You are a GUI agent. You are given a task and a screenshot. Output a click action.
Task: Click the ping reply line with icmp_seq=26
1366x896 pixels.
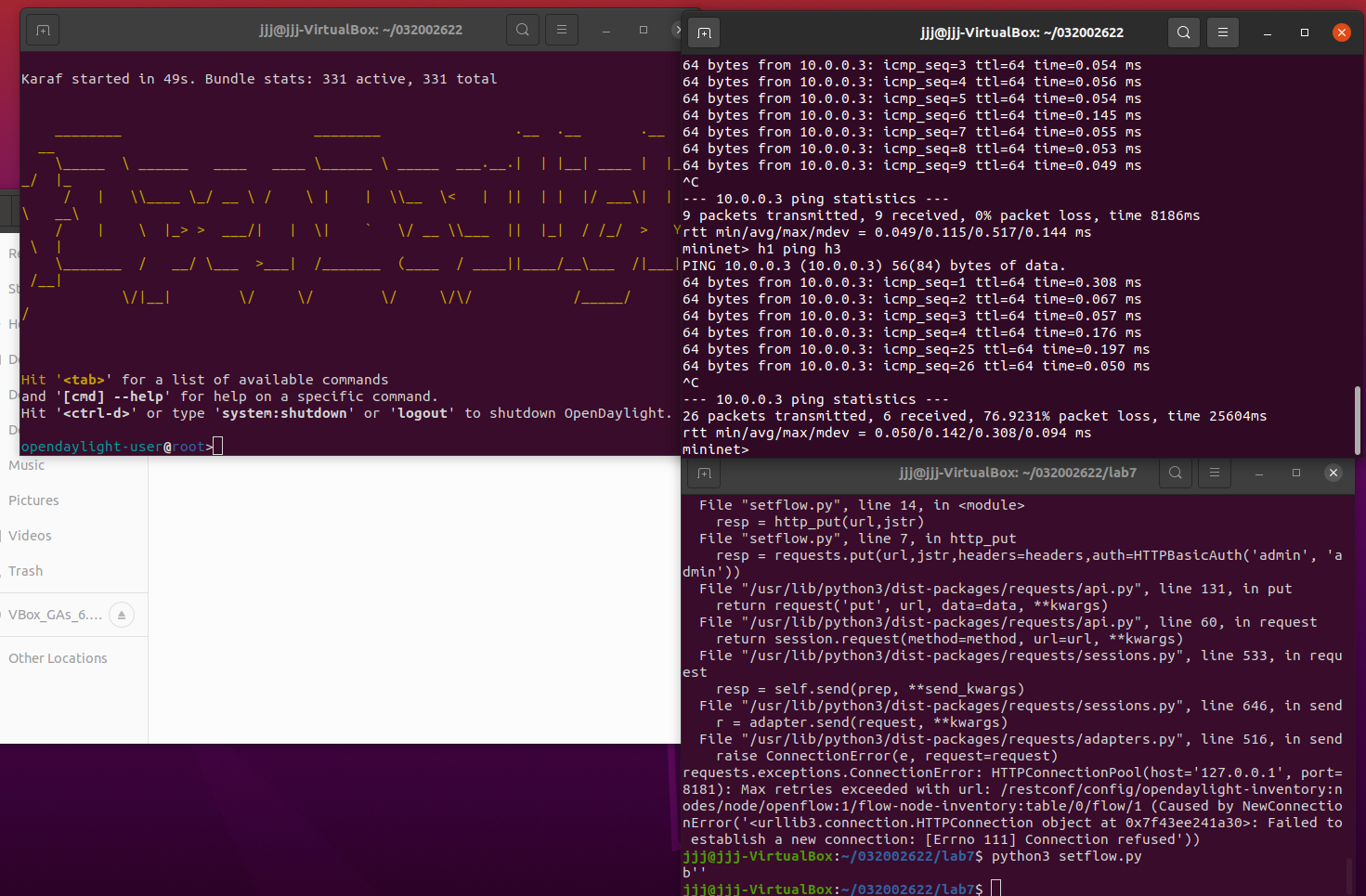tap(917, 366)
